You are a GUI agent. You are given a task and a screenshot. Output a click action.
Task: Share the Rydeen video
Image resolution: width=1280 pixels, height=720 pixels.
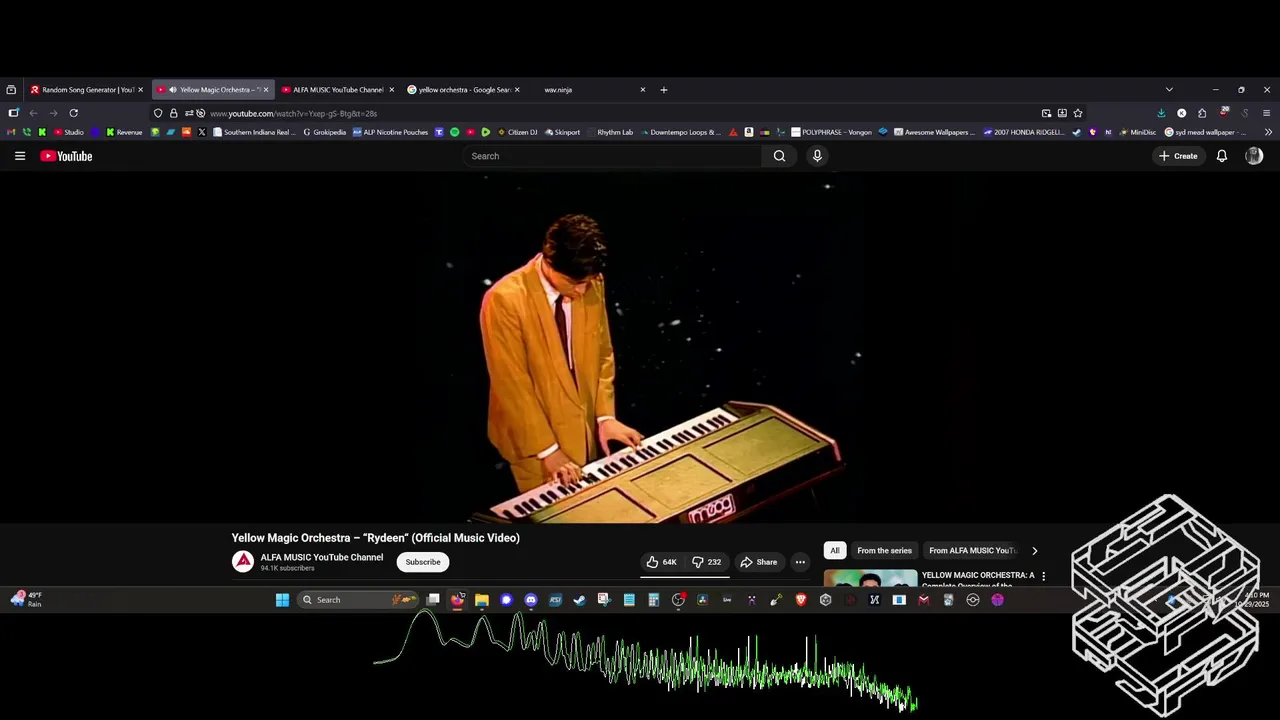[758, 562]
